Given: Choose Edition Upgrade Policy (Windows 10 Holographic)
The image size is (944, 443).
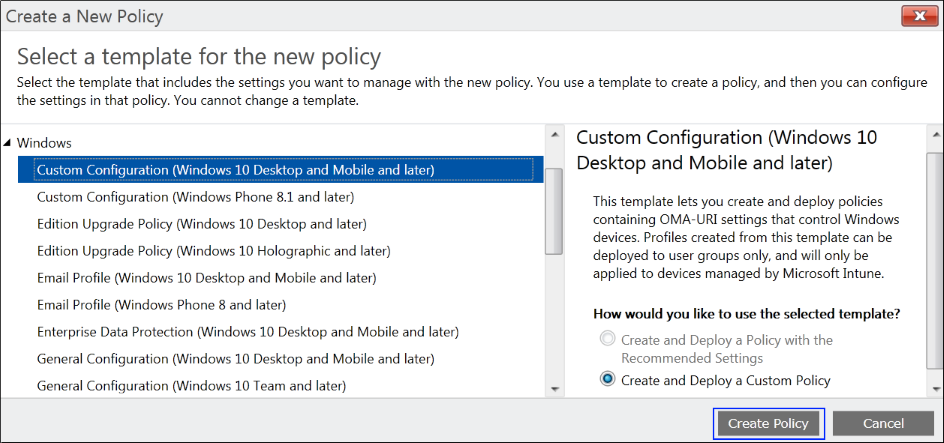Looking at the screenshot, I should [x=213, y=251].
